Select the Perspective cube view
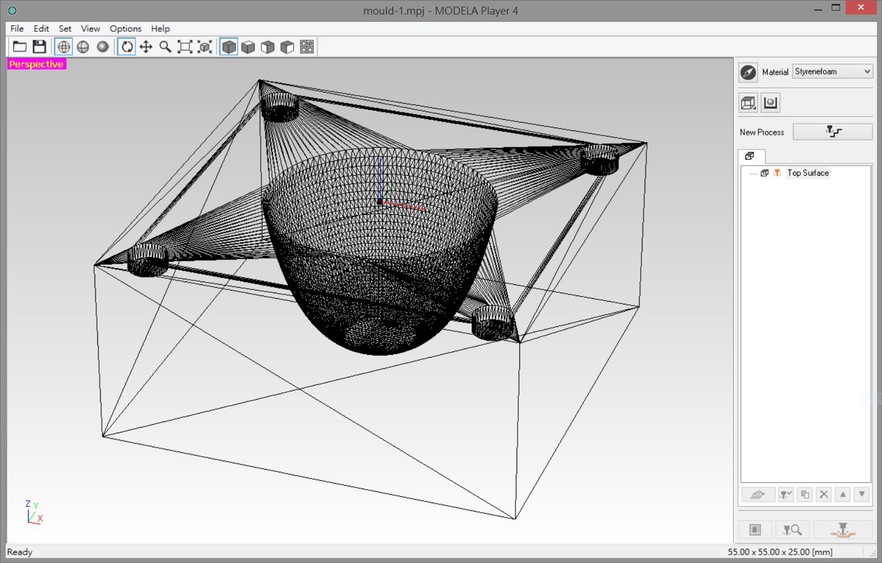The image size is (882, 563). pyautogui.click(x=228, y=47)
